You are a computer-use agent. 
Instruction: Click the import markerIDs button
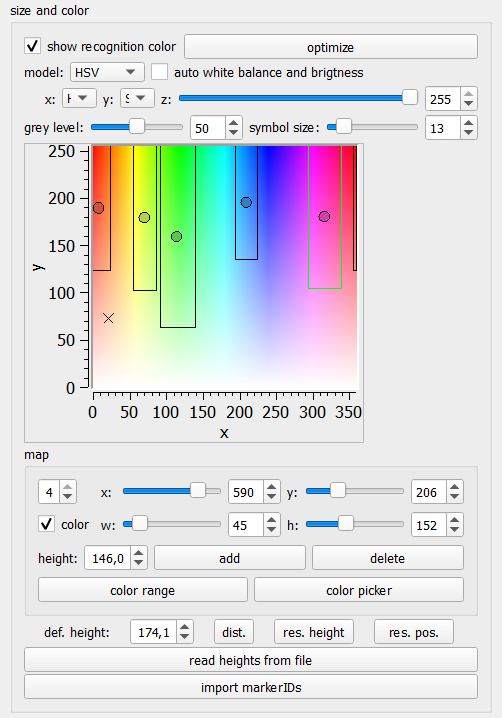coord(251,687)
